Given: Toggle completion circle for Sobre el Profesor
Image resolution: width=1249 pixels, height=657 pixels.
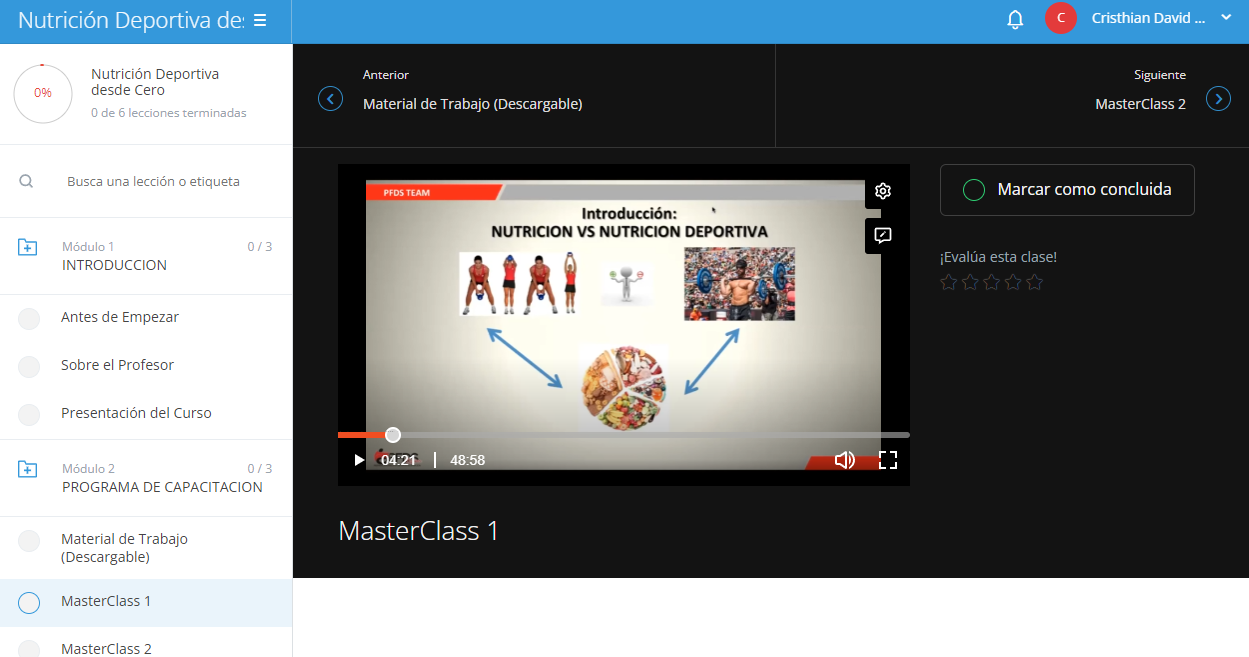Looking at the screenshot, I should click(x=29, y=366).
